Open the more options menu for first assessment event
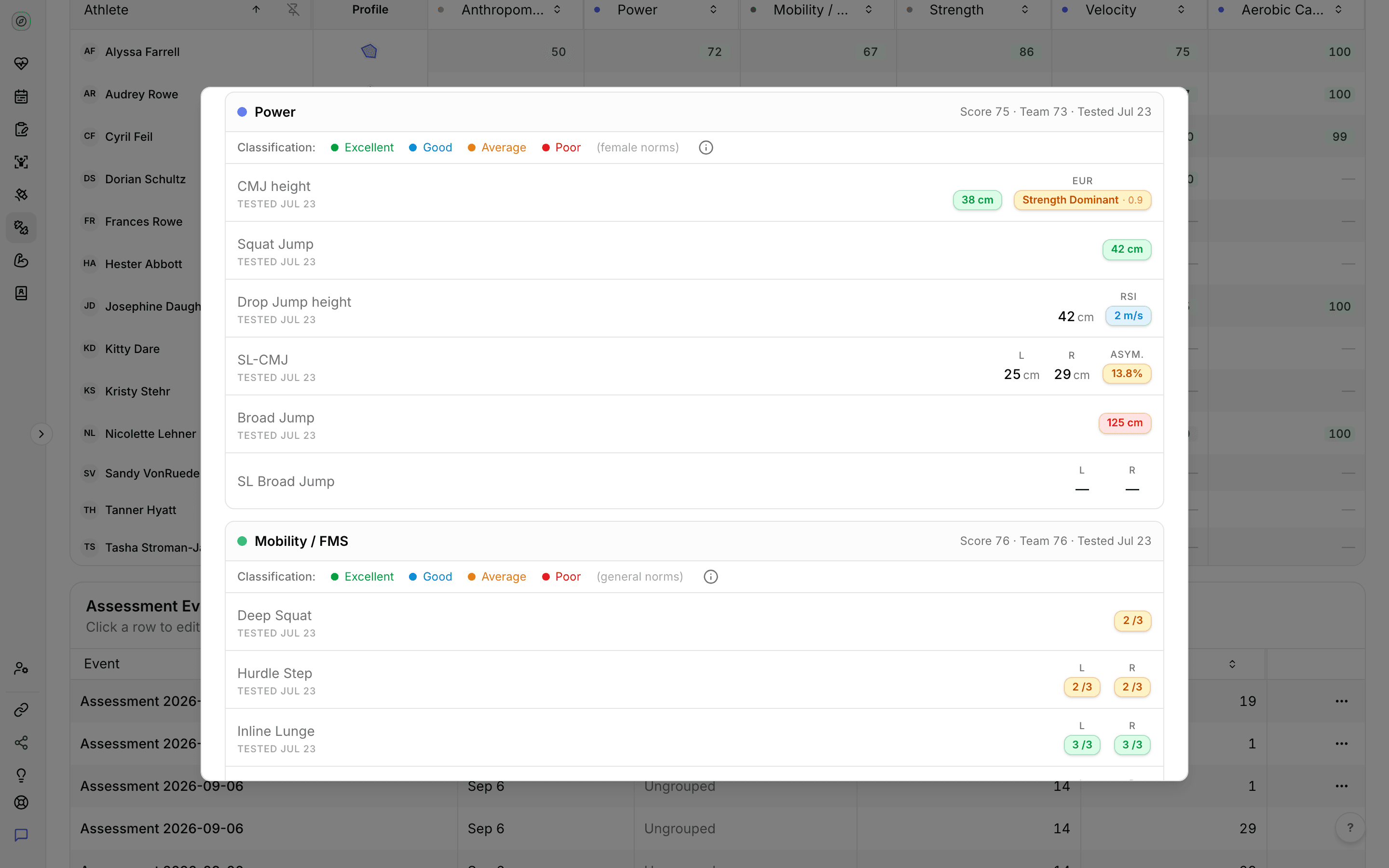Viewport: 1389px width, 868px height. click(1341, 701)
